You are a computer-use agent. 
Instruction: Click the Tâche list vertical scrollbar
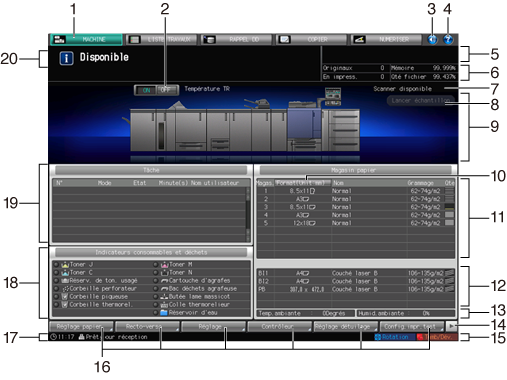click(x=248, y=214)
